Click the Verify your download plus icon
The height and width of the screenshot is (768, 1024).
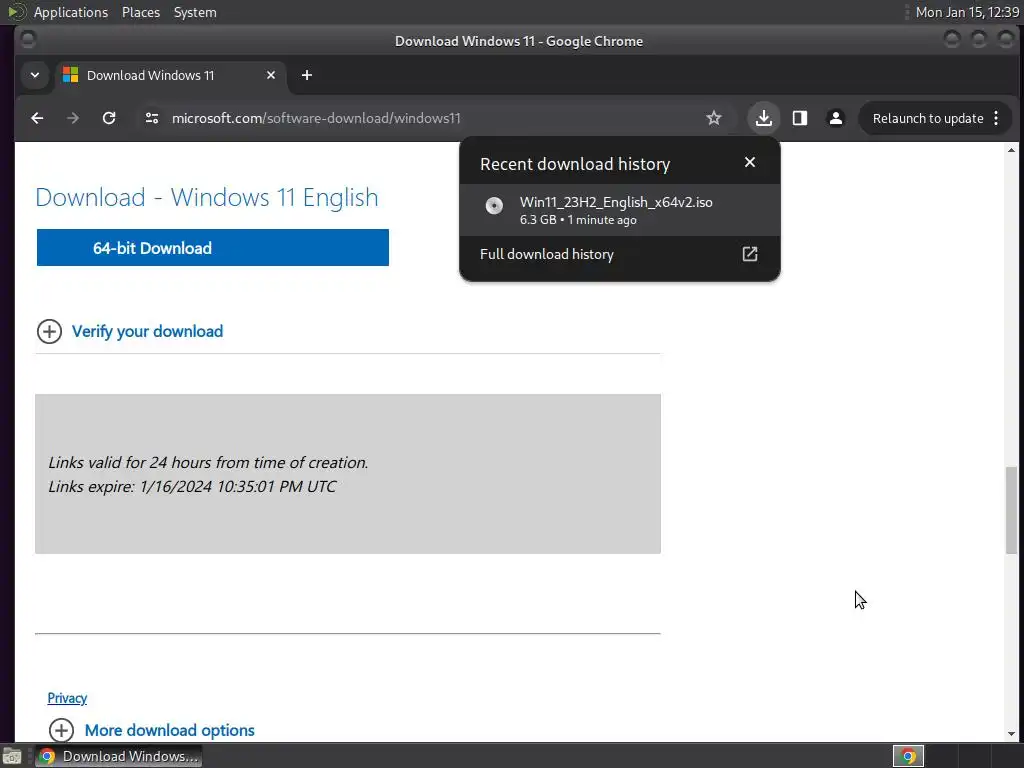[x=49, y=331]
